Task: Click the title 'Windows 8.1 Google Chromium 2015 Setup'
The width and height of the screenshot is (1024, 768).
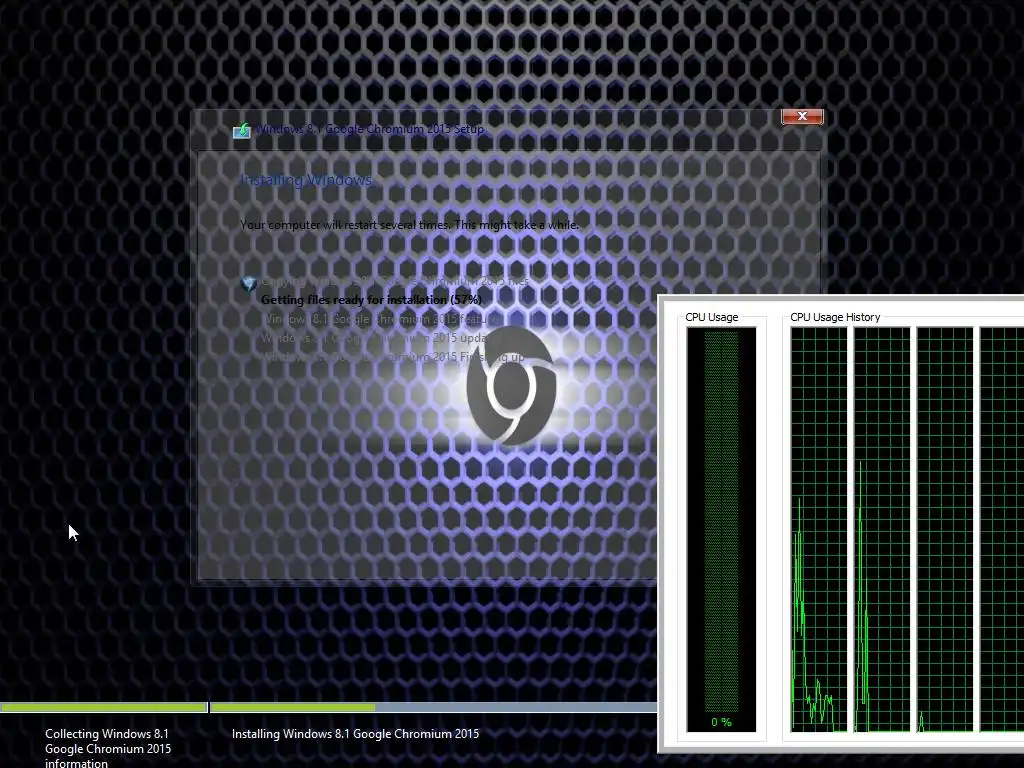Action: (x=370, y=129)
